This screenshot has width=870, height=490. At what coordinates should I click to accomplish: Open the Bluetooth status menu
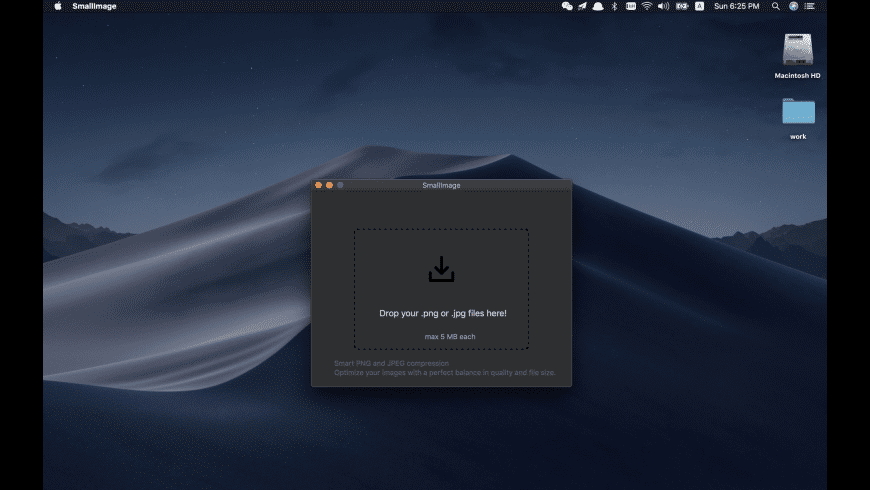(x=614, y=6)
